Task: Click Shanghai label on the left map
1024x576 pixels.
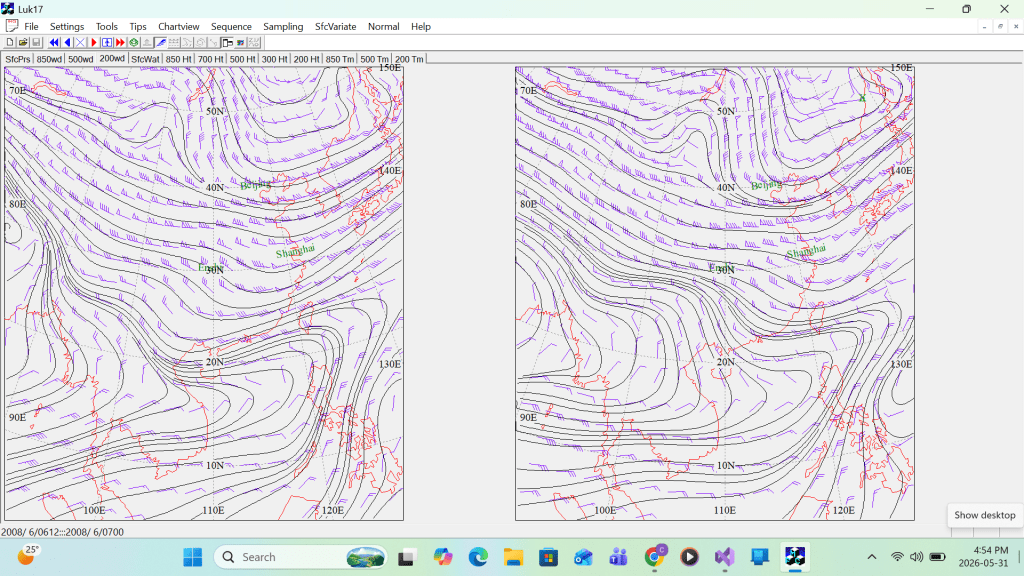Action: tap(295, 251)
